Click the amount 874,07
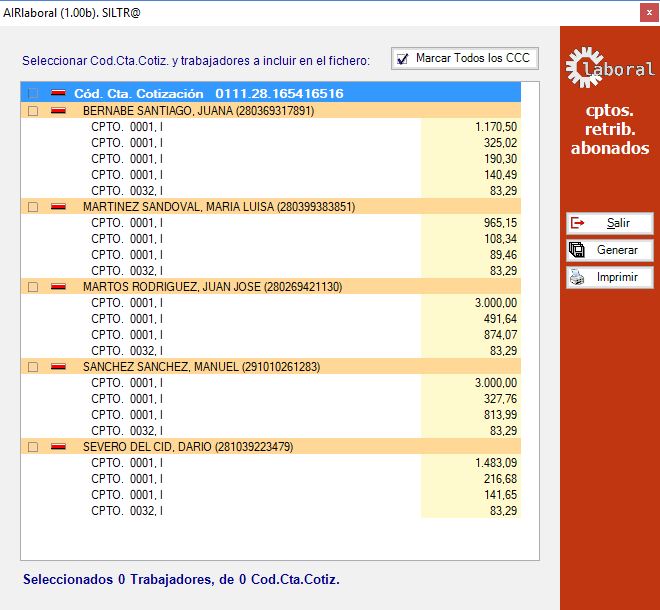 500,335
